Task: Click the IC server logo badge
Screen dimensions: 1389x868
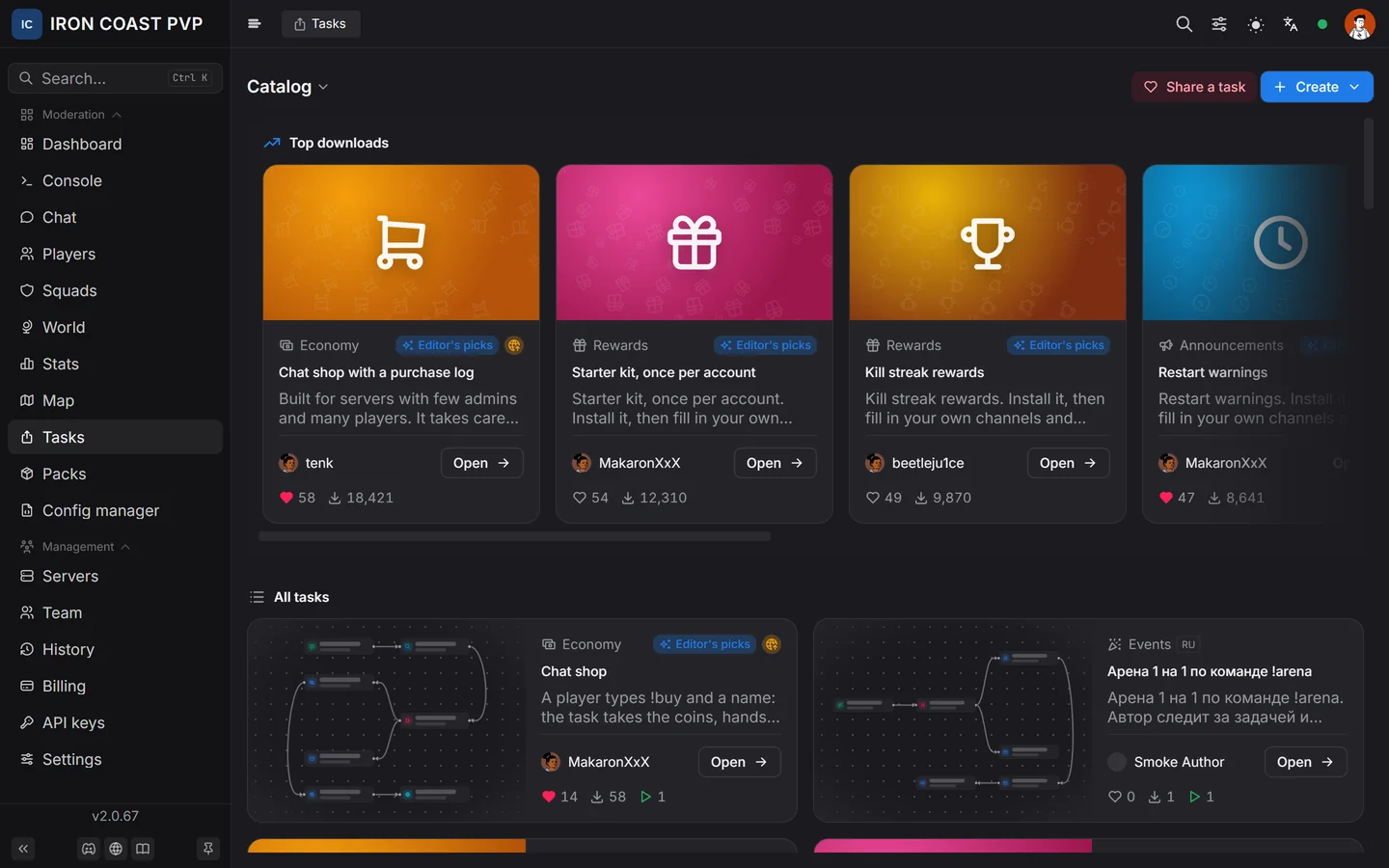Action: coord(27,24)
